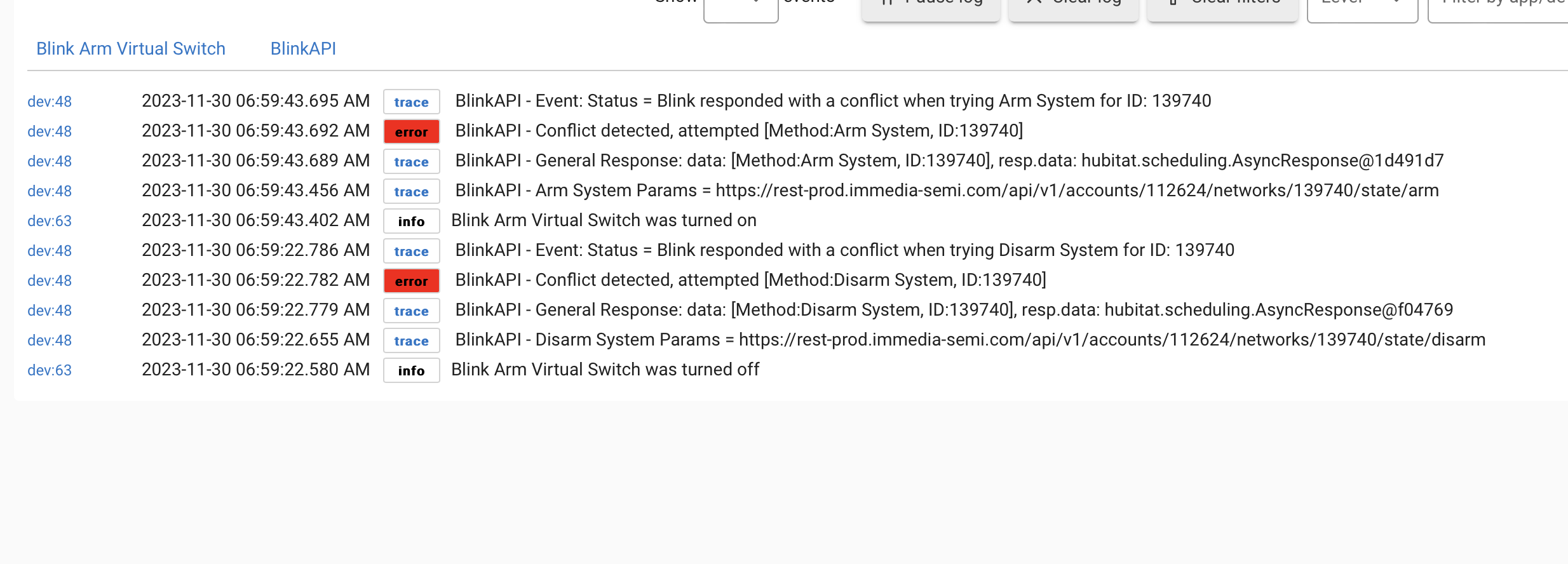Click trace badge on the 06:59:22.779 row
The height and width of the screenshot is (564, 1568).
[412, 311]
